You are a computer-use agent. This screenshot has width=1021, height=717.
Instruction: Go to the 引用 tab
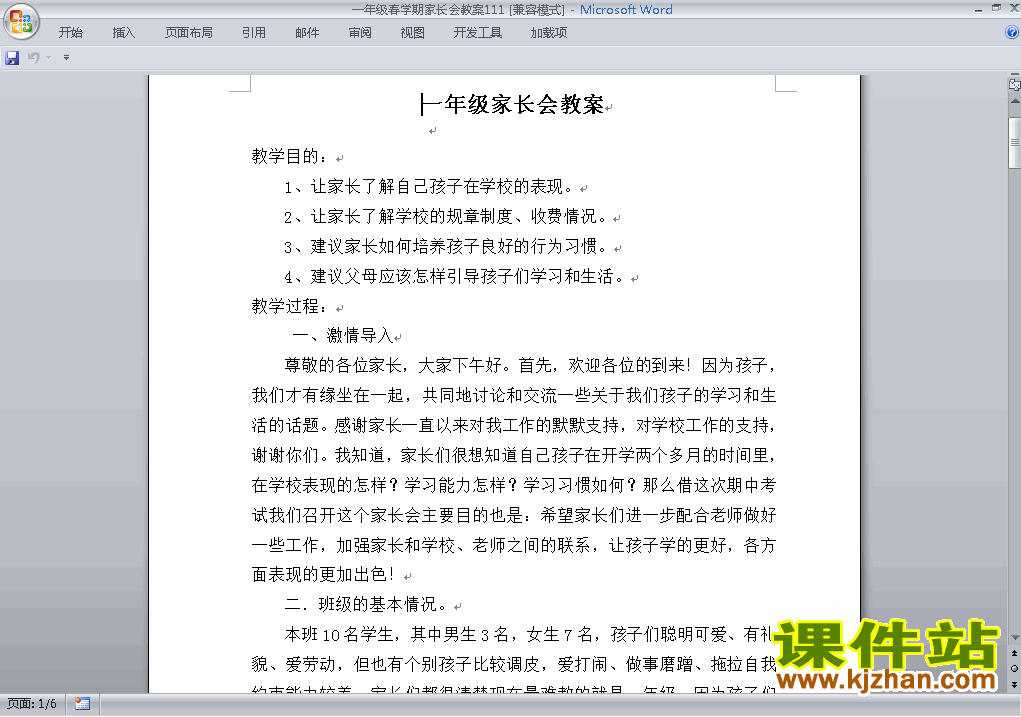(254, 33)
